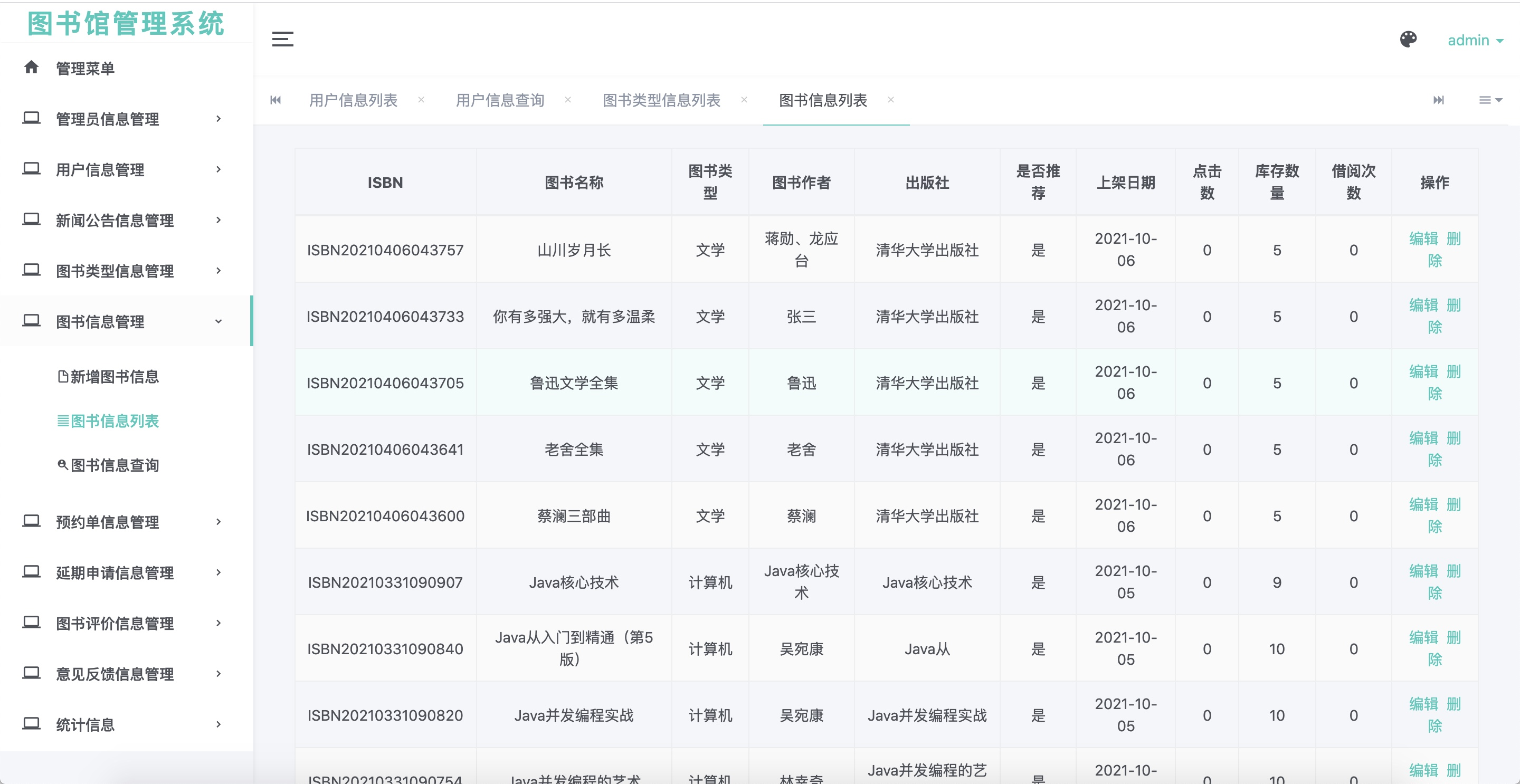Switch to the 用户信息查询 tab
1520x784 pixels.
click(500, 100)
